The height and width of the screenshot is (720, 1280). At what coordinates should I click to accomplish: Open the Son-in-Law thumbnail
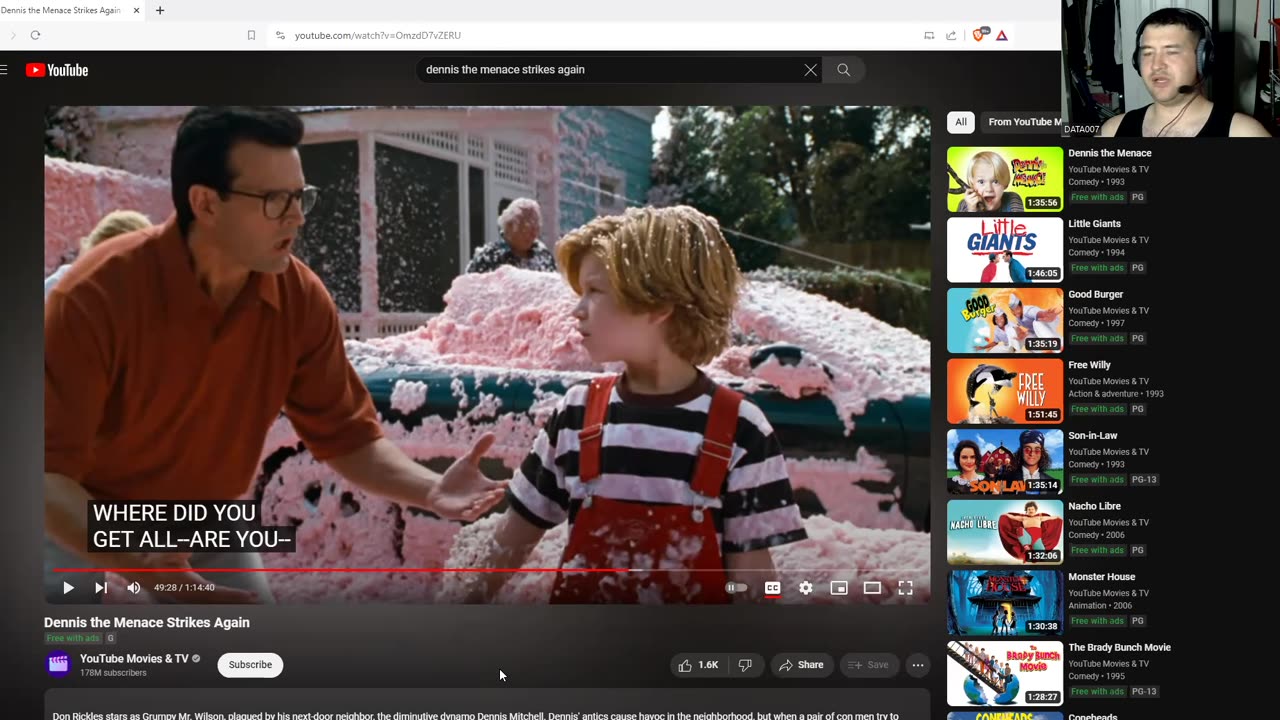1005,462
